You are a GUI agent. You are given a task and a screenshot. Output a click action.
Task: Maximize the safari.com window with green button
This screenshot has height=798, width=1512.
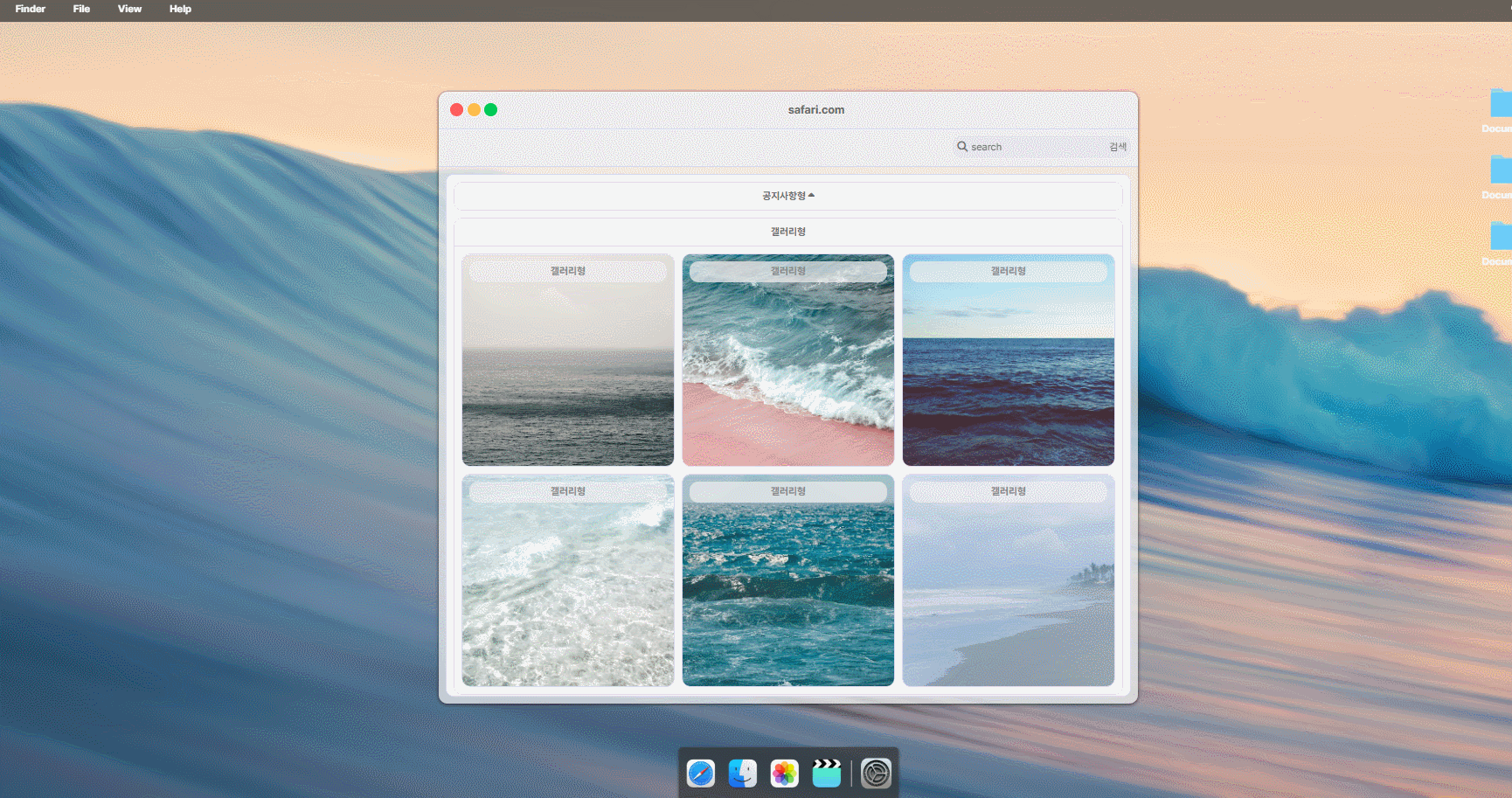coord(491,109)
